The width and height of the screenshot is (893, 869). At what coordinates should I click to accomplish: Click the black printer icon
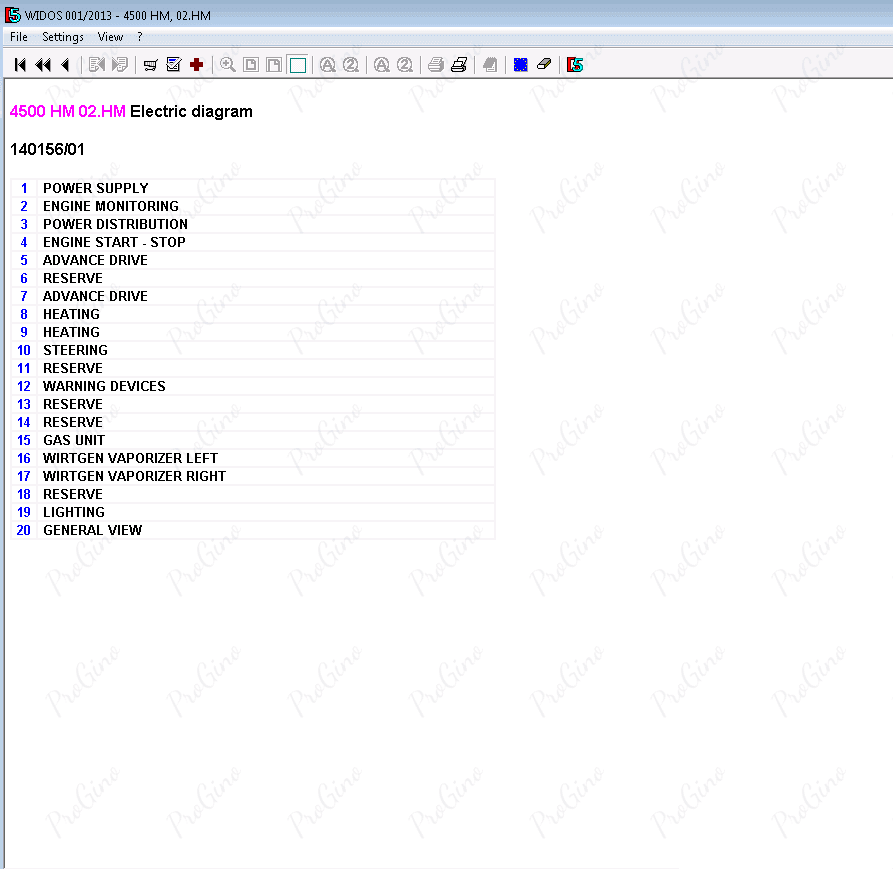click(x=459, y=65)
